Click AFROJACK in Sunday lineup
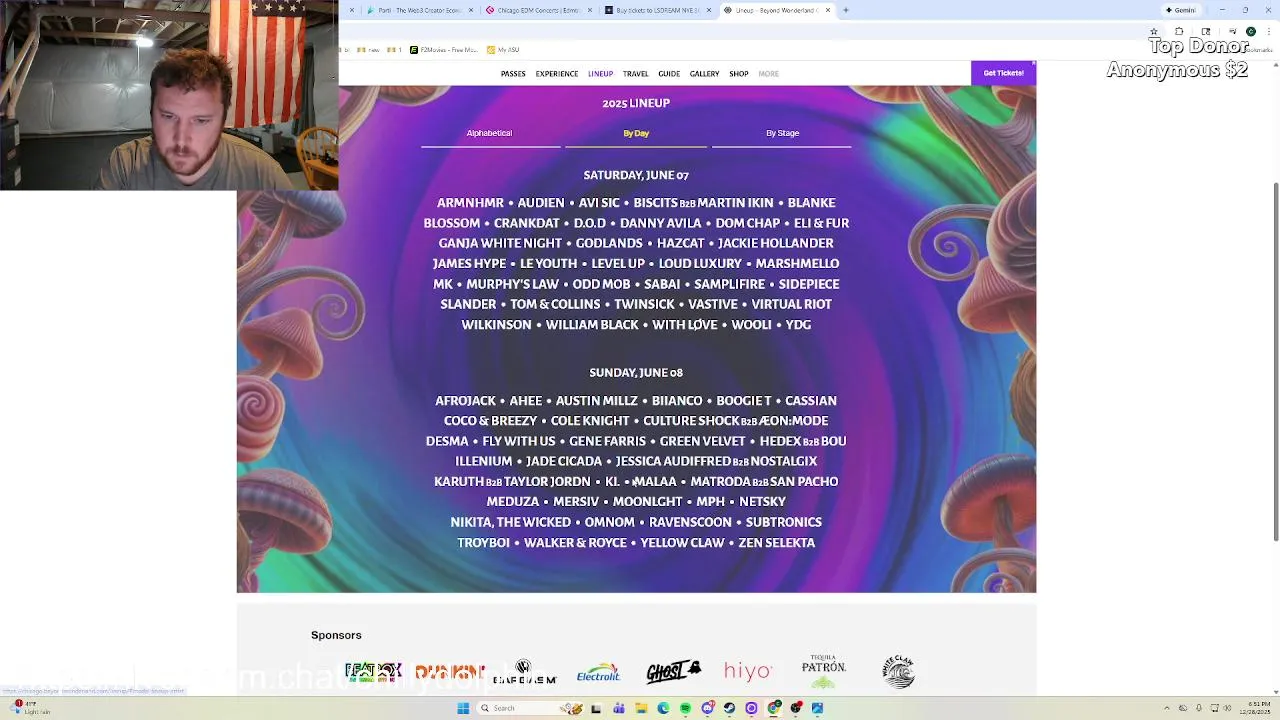1280x720 pixels. [465, 401]
